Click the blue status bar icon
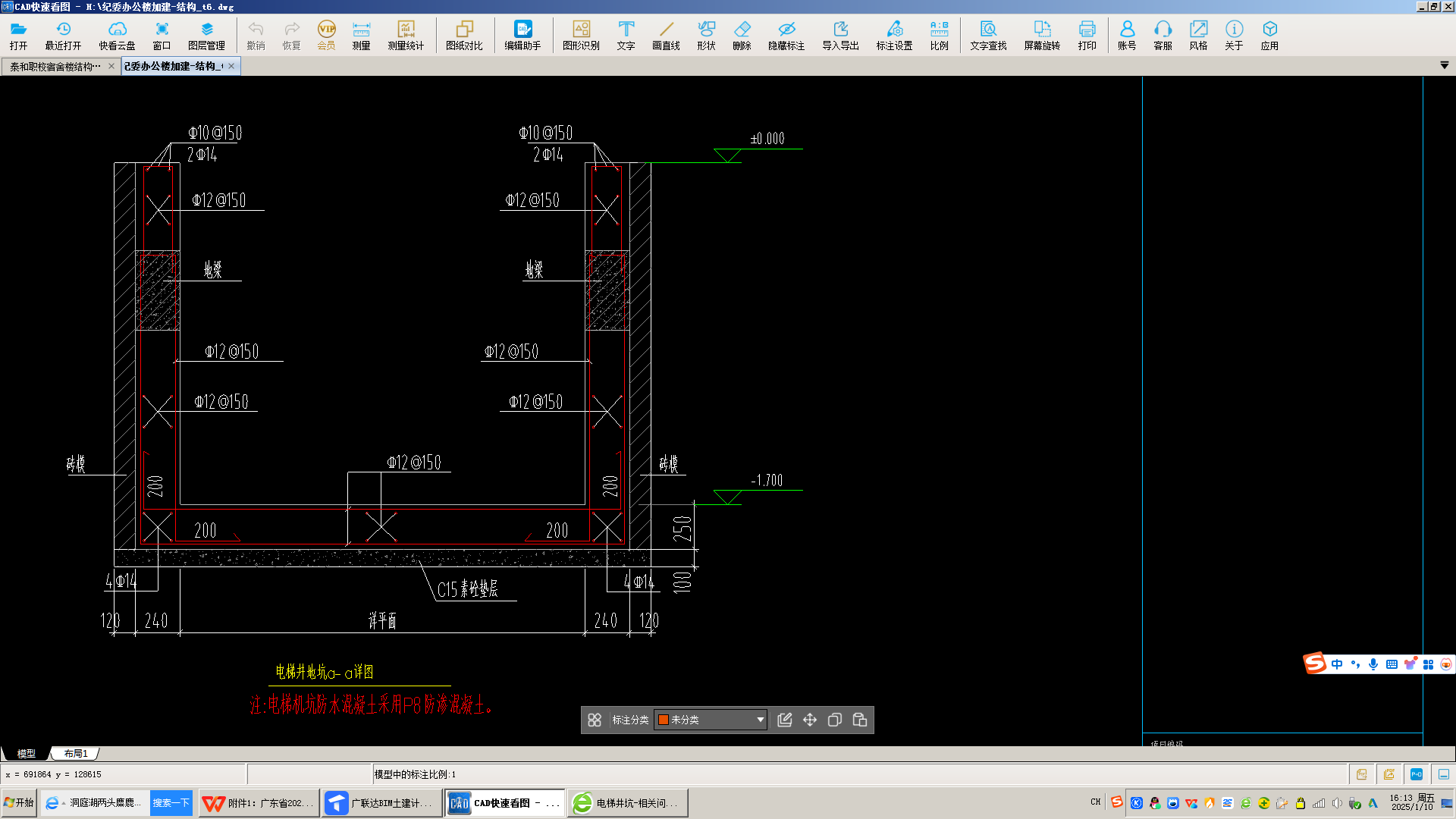The height and width of the screenshot is (819, 1456). (1417, 774)
